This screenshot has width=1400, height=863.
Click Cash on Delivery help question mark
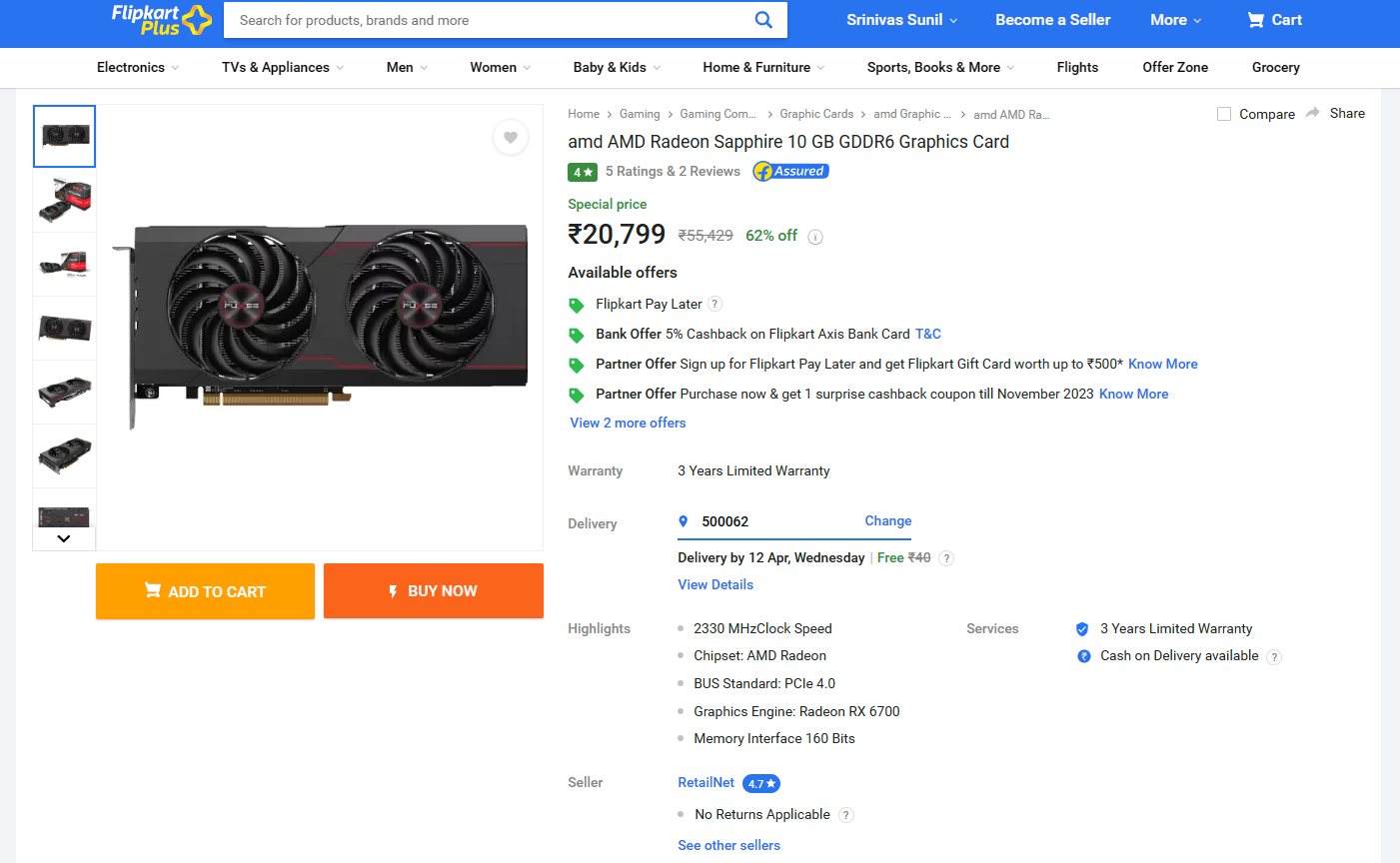(1274, 657)
